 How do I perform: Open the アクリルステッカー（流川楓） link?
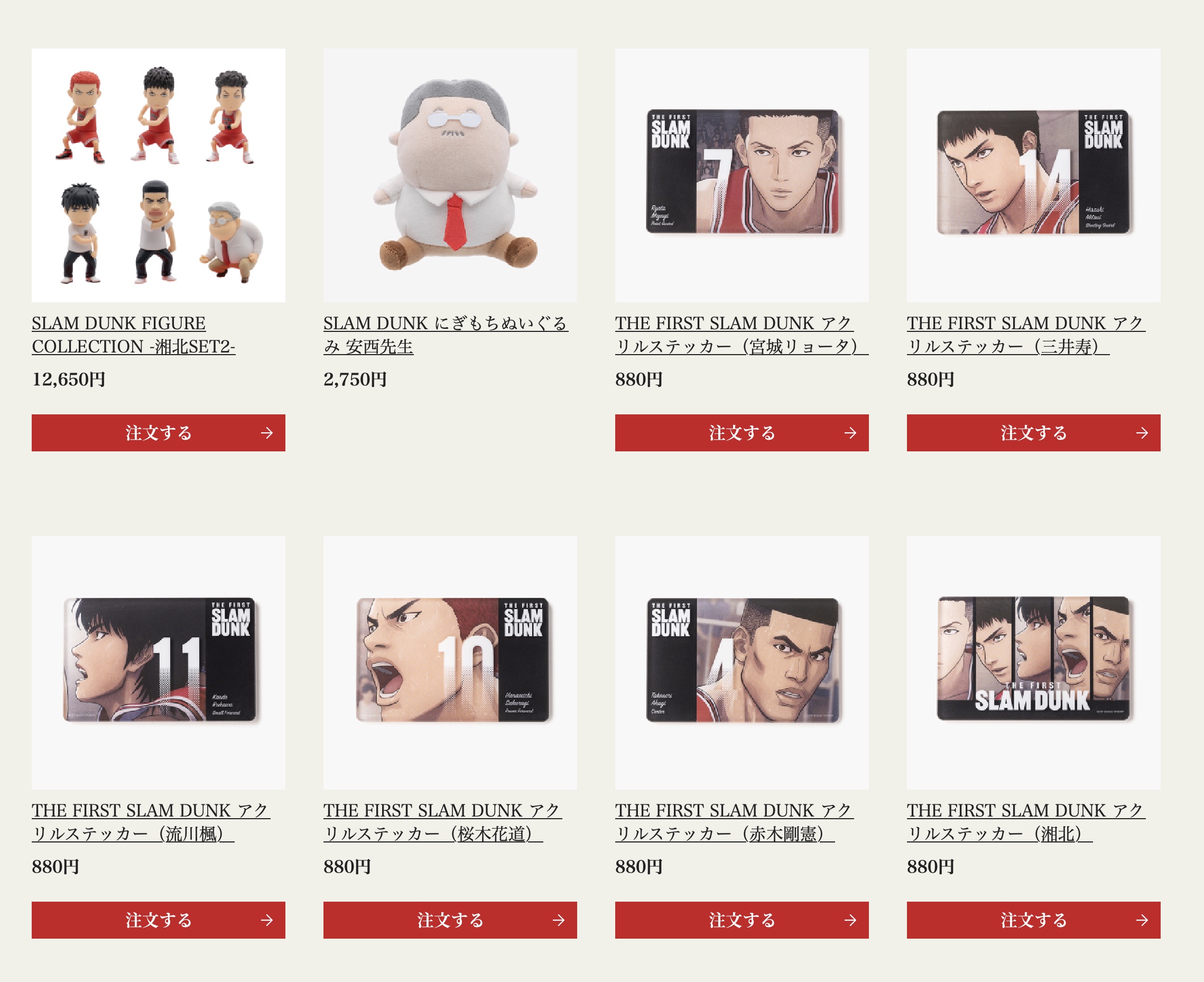(151, 822)
